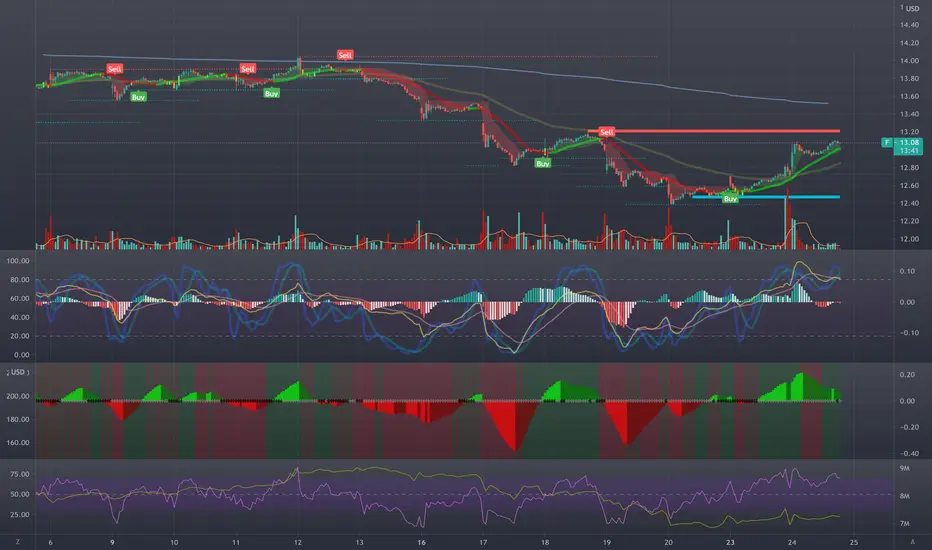Click the 25.00 RSI scale value
932x550 pixels.
(x=20, y=514)
